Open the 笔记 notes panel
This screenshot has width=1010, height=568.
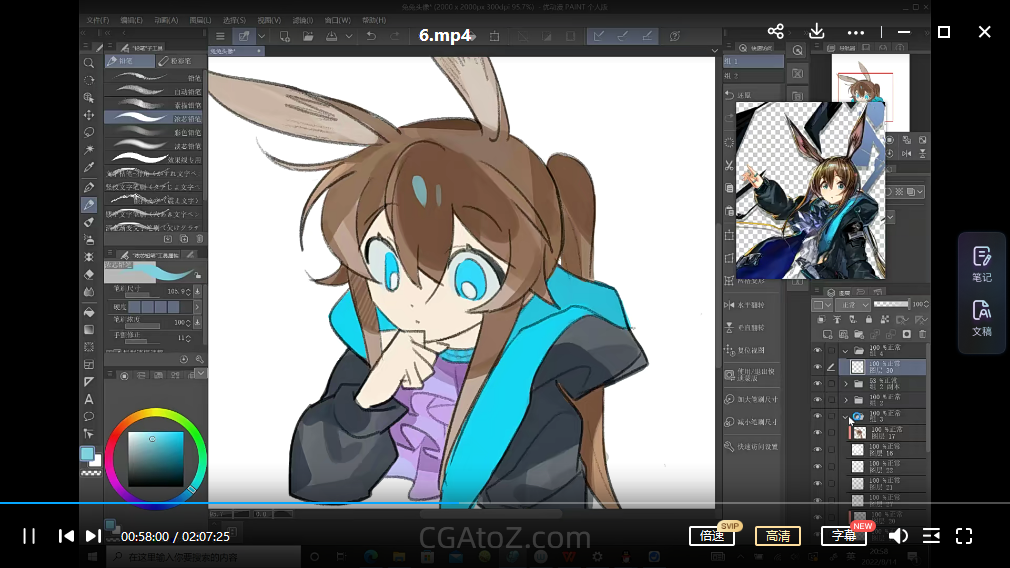(x=981, y=264)
